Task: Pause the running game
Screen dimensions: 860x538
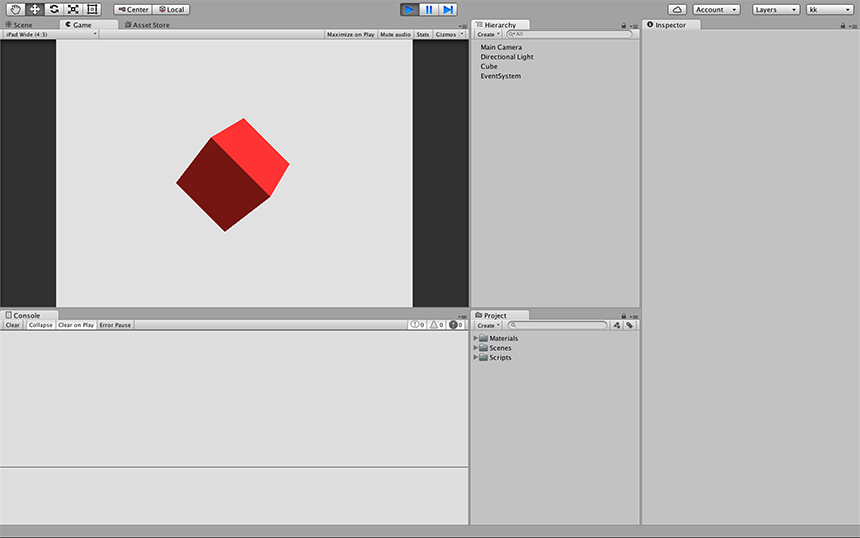Action: click(428, 9)
